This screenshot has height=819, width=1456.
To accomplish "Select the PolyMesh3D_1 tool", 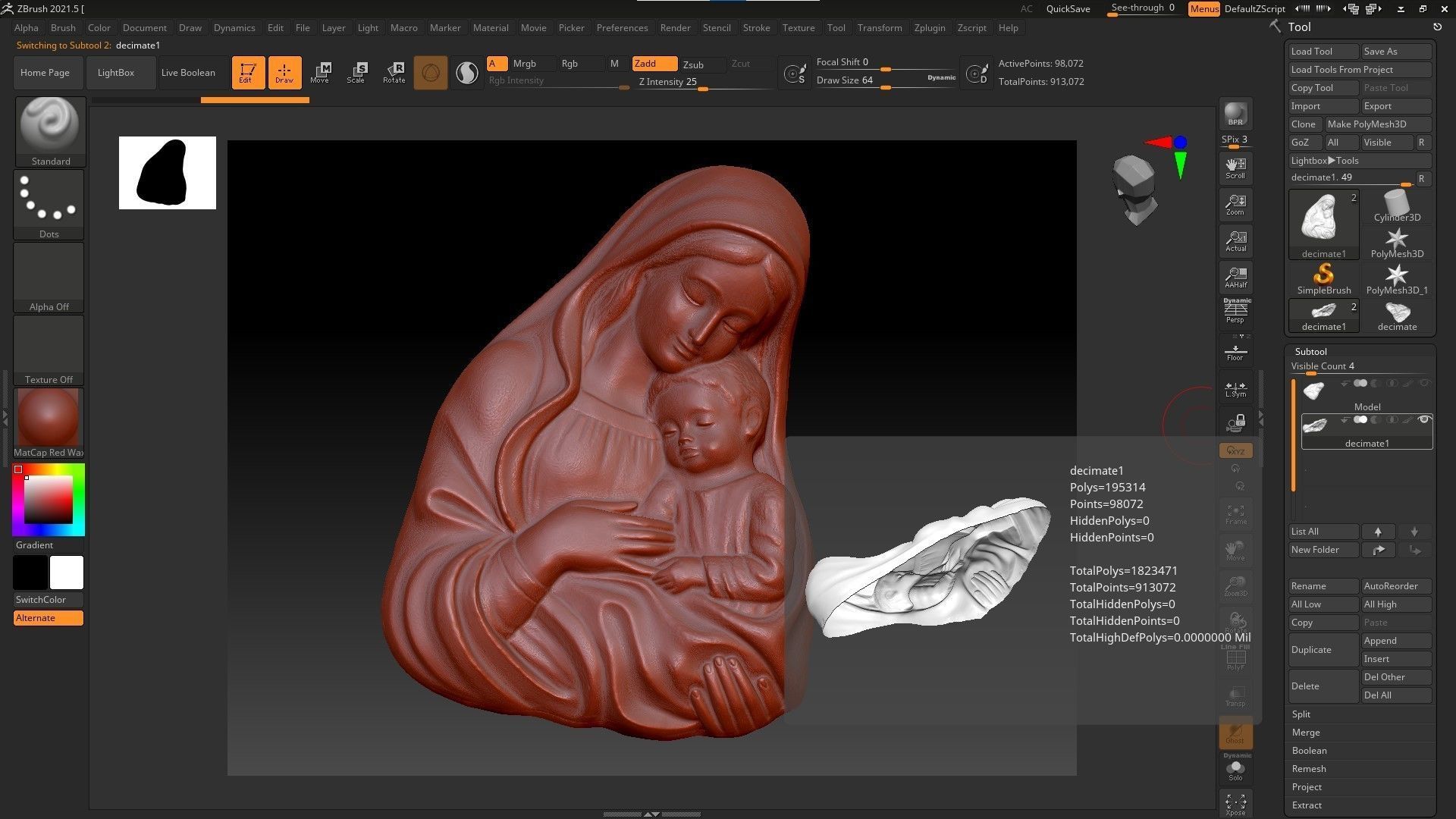I will pos(1396,278).
